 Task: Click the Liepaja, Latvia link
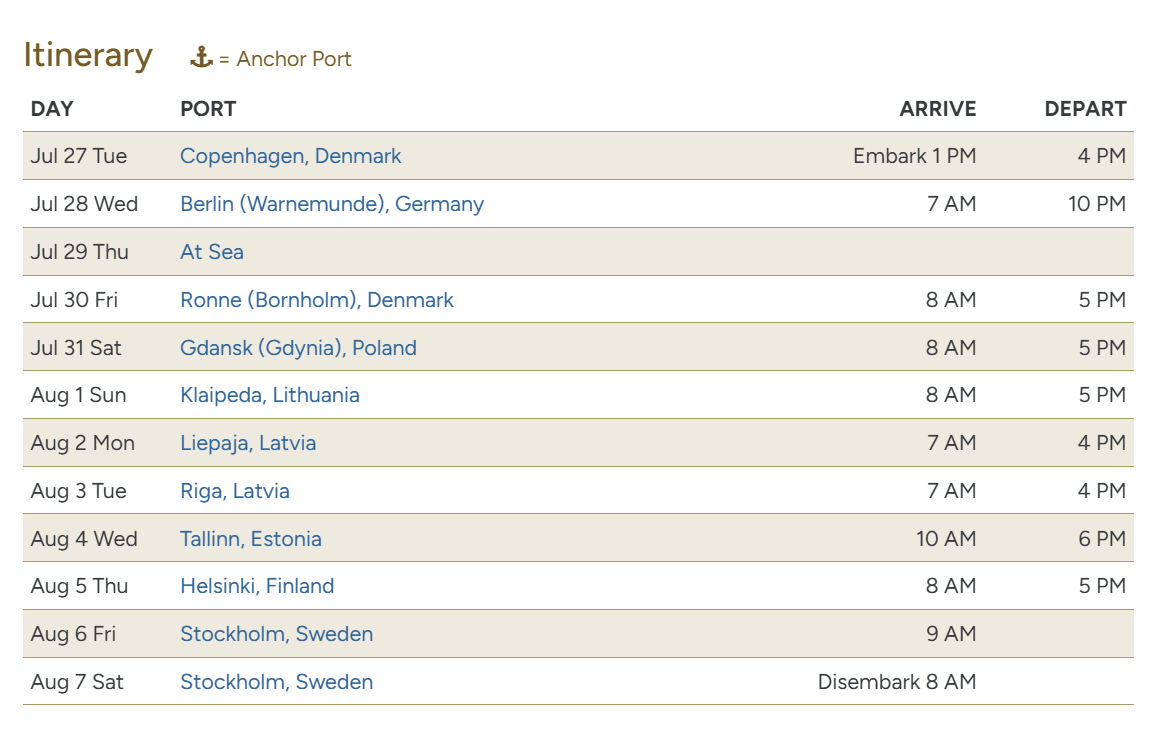pyautogui.click(x=248, y=443)
